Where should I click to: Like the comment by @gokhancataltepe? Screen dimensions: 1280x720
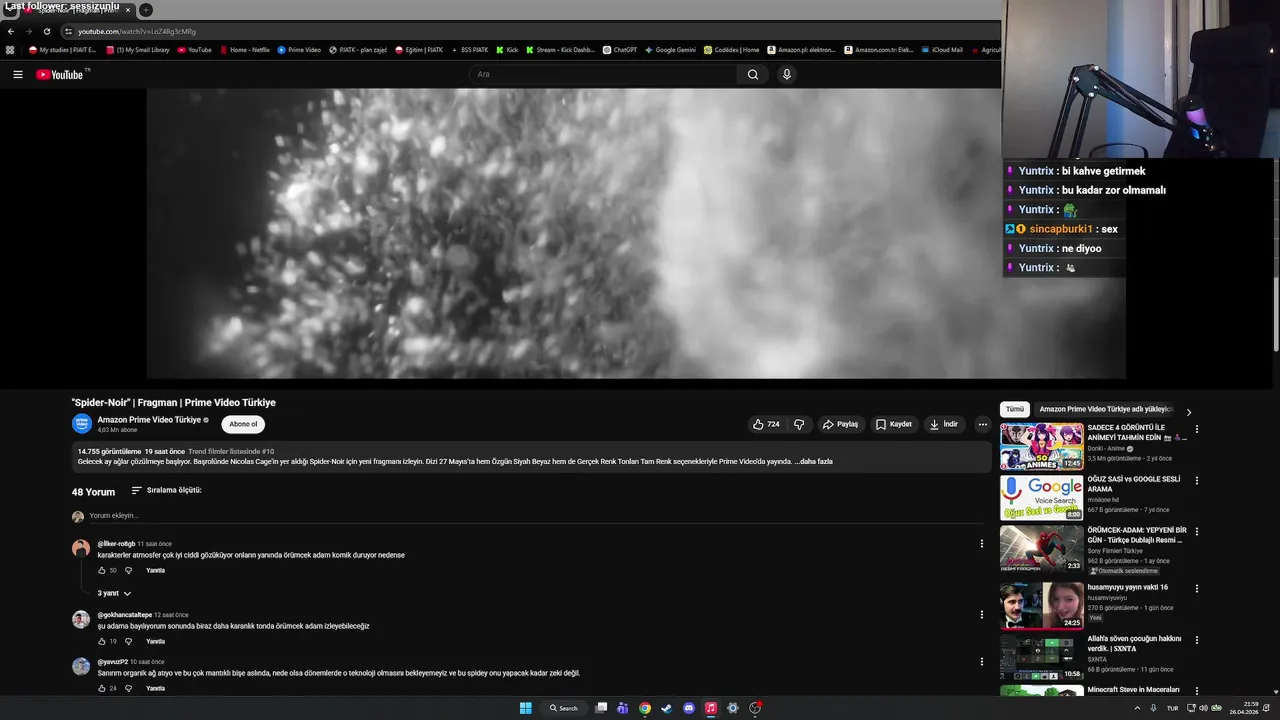click(x=102, y=641)
